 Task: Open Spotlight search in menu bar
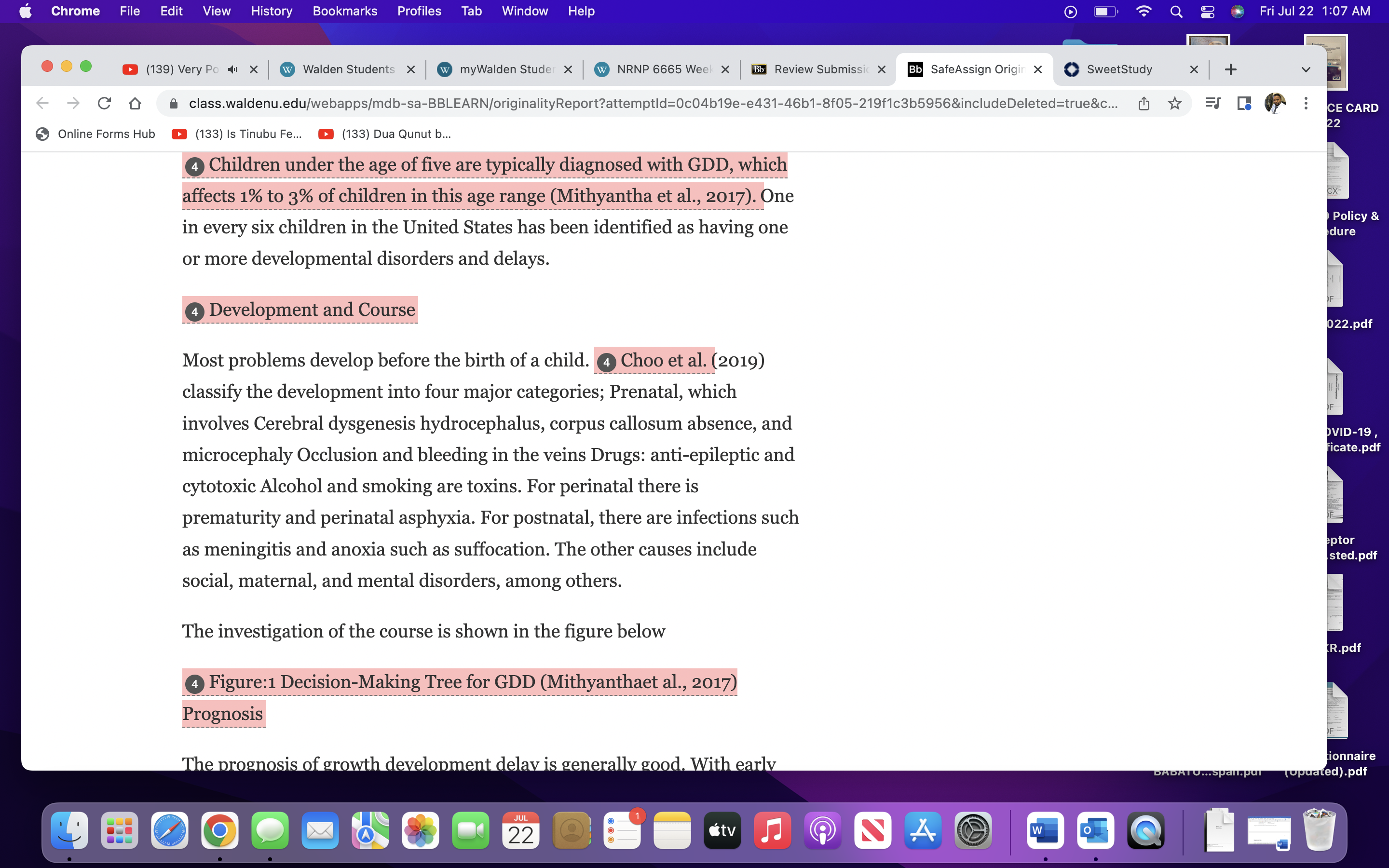tap(1175, 11)
